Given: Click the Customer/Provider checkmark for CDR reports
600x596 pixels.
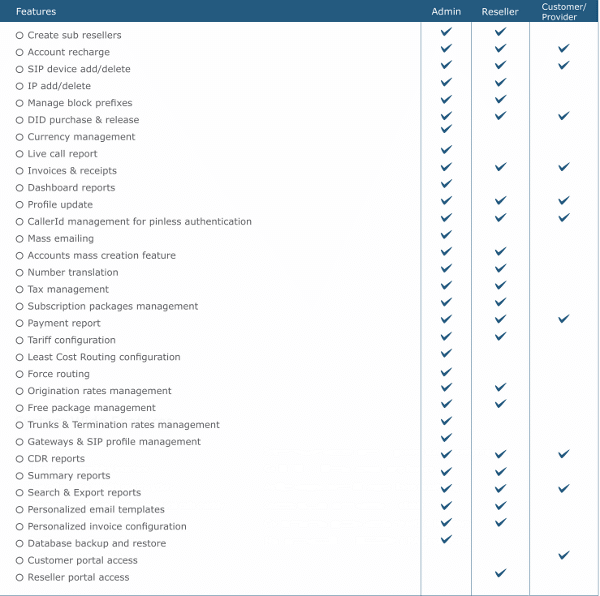Looking at the screenshot, I should [564, 454].
